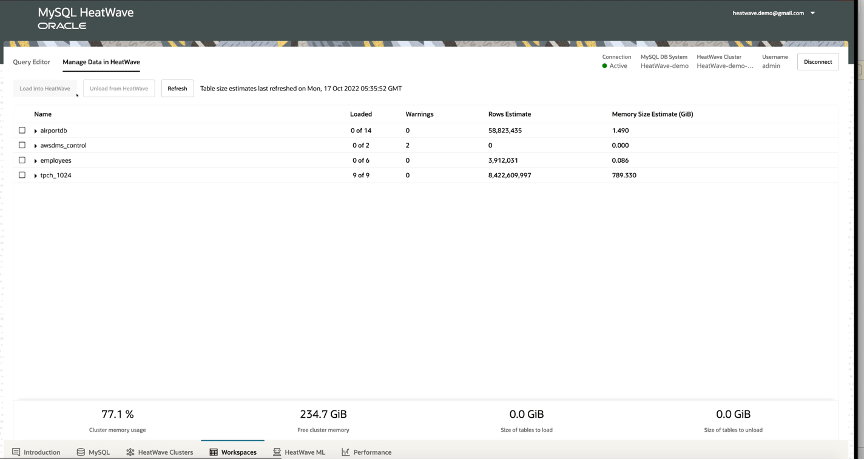Click the Name column header

[43, 114]
